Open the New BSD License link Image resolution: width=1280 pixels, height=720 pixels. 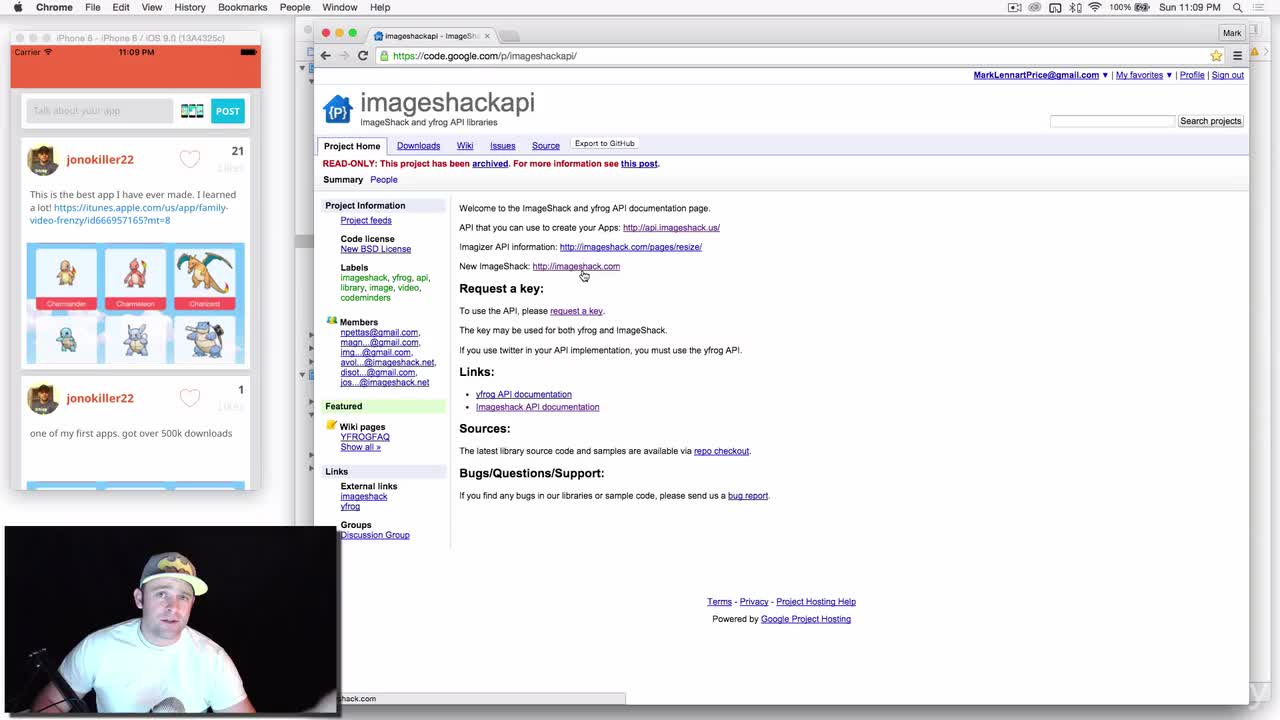click(376, 249)
